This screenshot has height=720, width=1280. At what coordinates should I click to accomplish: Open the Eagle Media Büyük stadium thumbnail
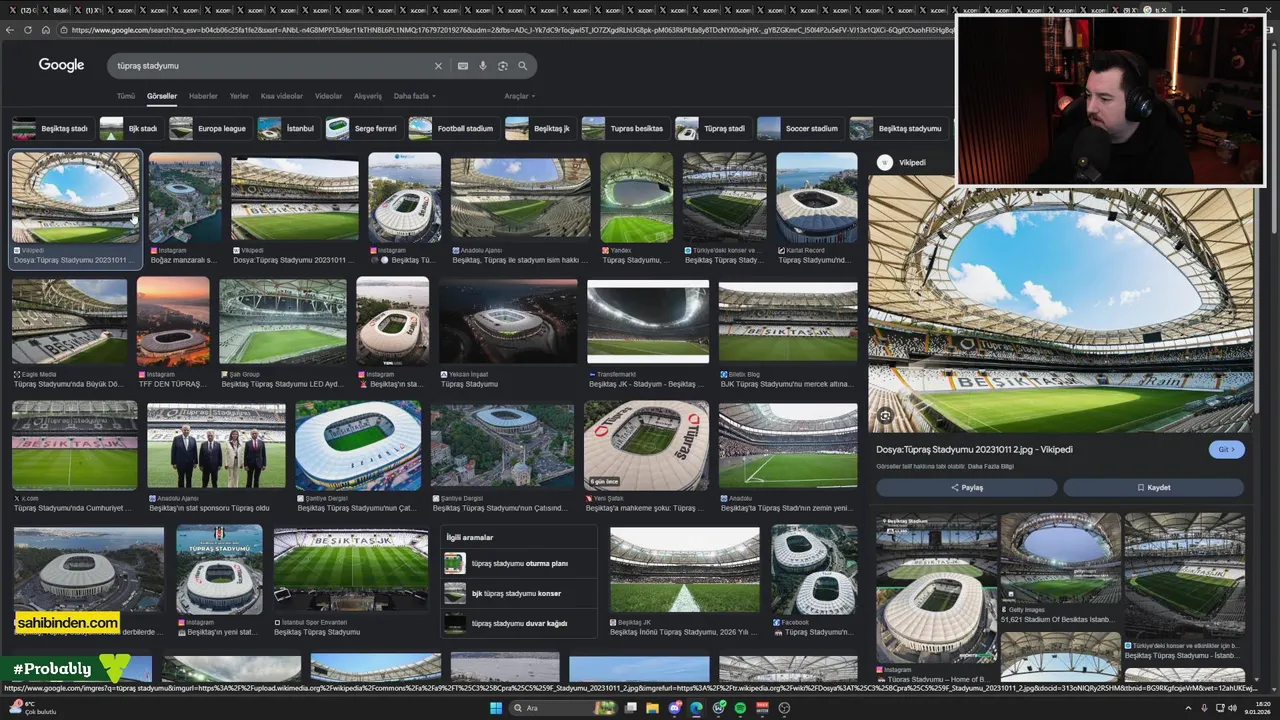(70, 321)
